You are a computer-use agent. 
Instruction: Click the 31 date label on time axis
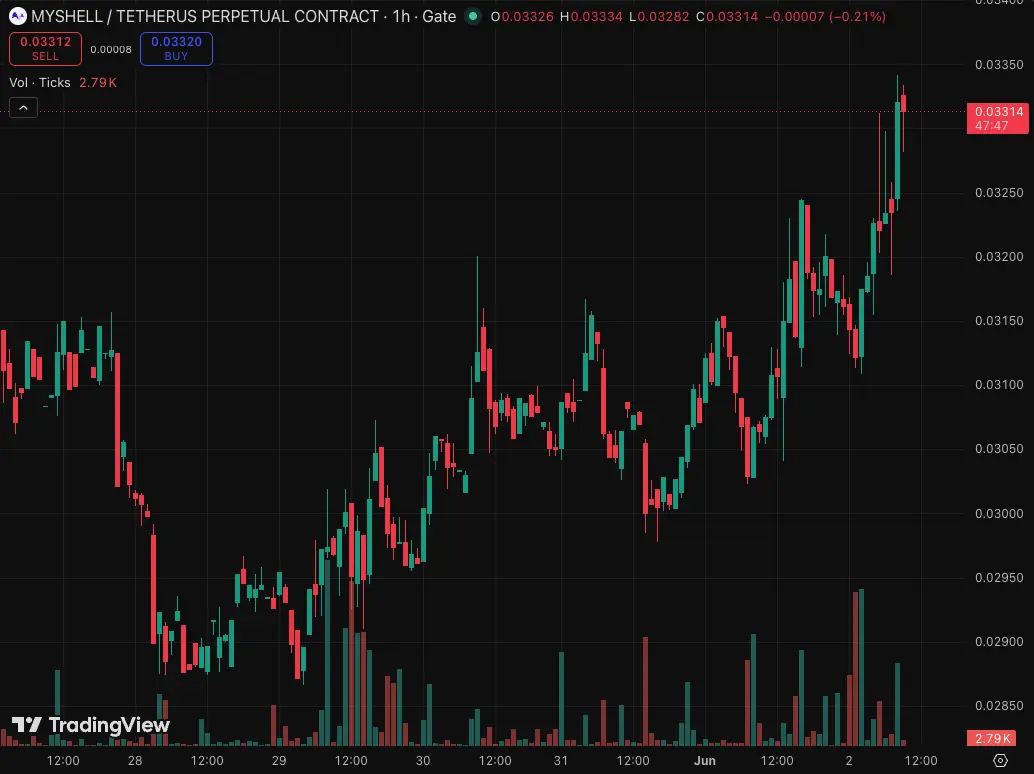[561, 761]
